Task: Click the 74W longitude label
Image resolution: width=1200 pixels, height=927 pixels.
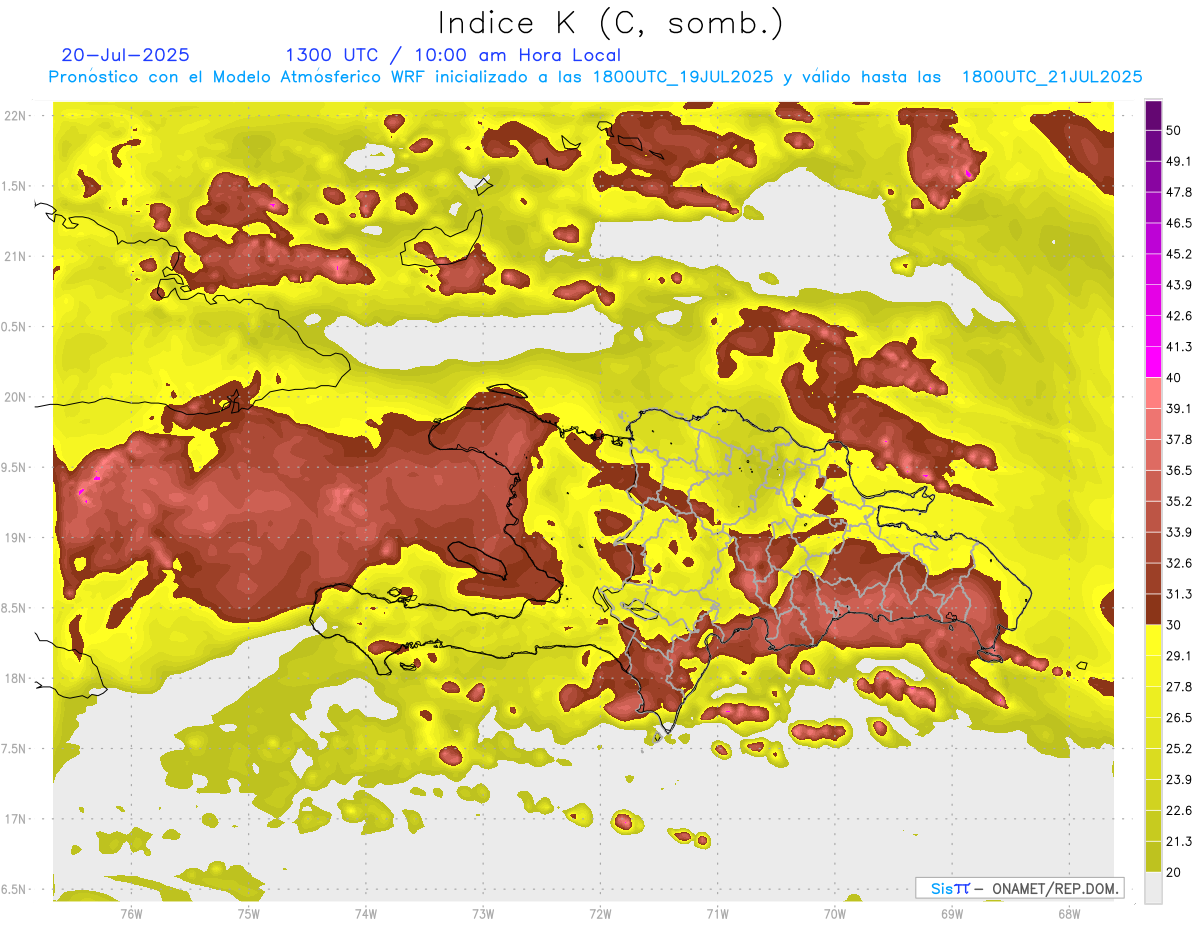Action: point(365,913)
